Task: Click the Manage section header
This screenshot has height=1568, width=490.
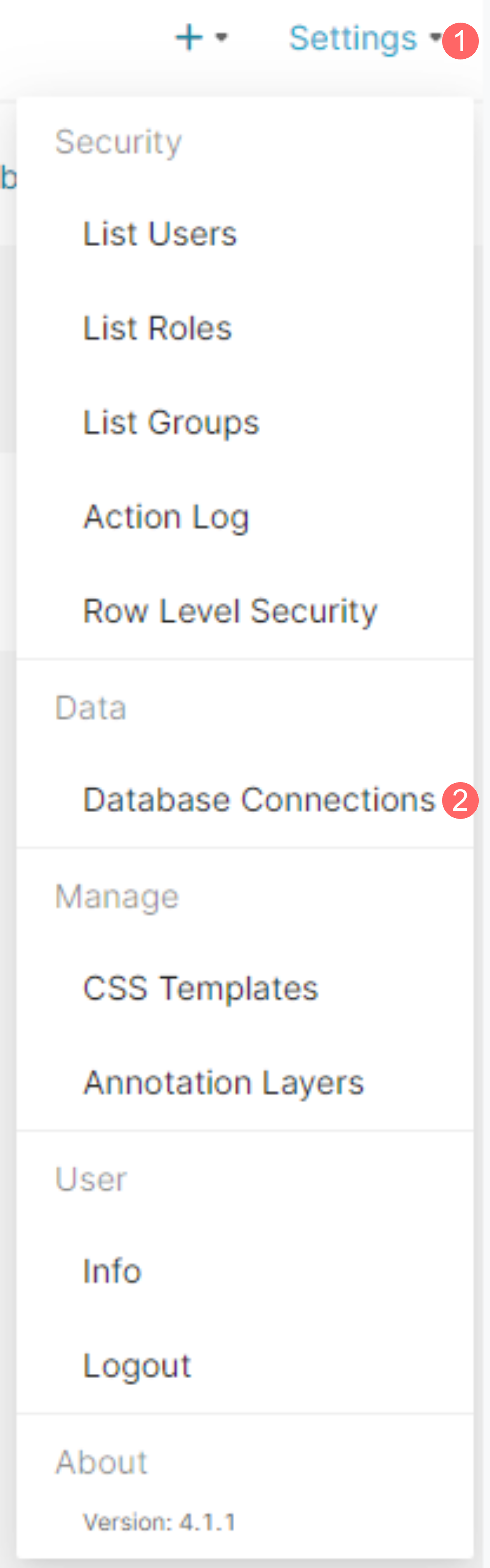Action: (x=117, y=896)
